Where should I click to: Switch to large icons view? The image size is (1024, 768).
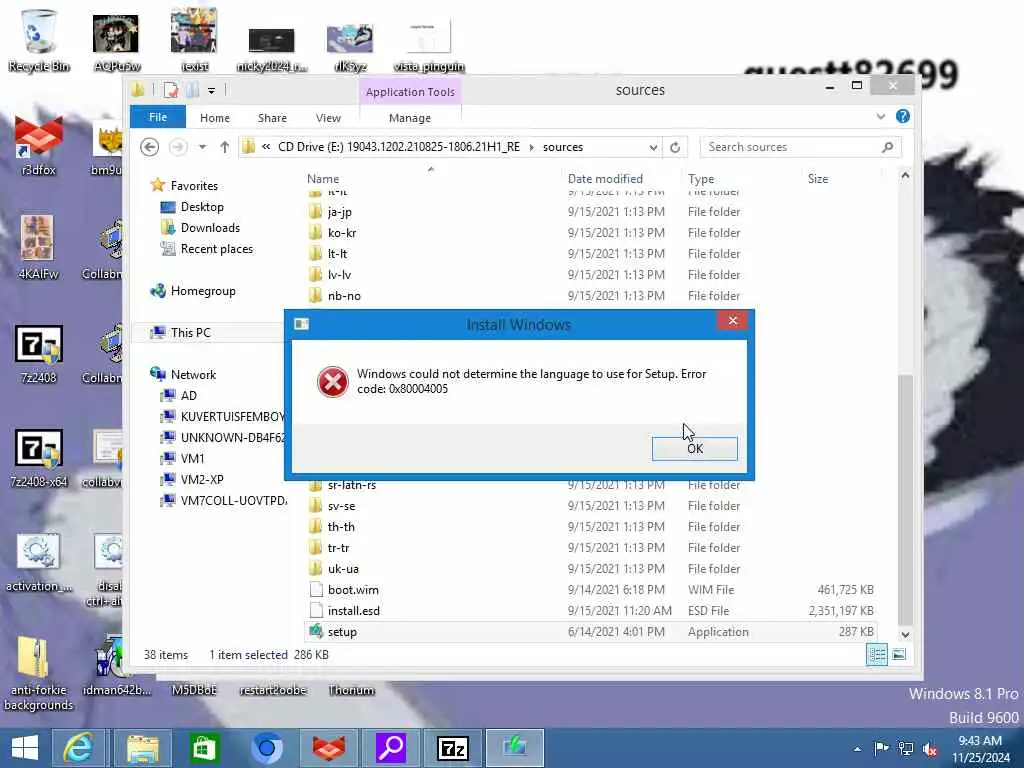click(899, 654)
